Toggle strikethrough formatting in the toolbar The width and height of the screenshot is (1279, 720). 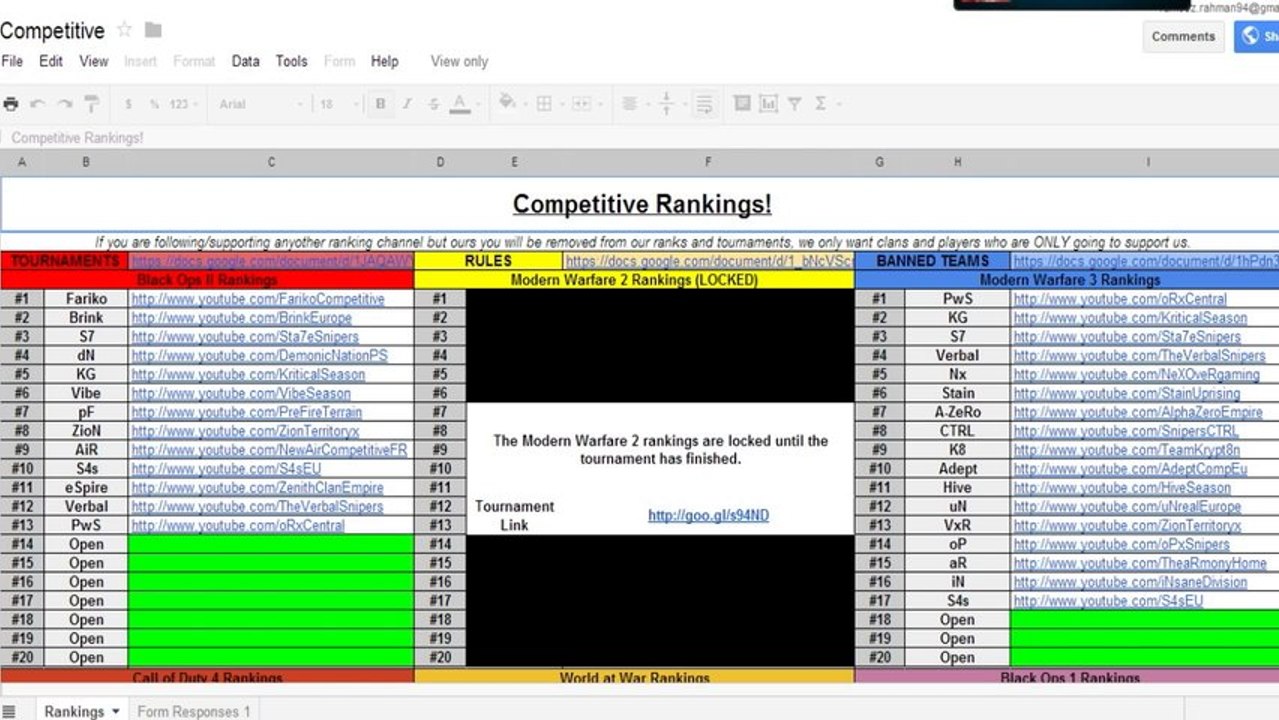[x=433, y=103]
